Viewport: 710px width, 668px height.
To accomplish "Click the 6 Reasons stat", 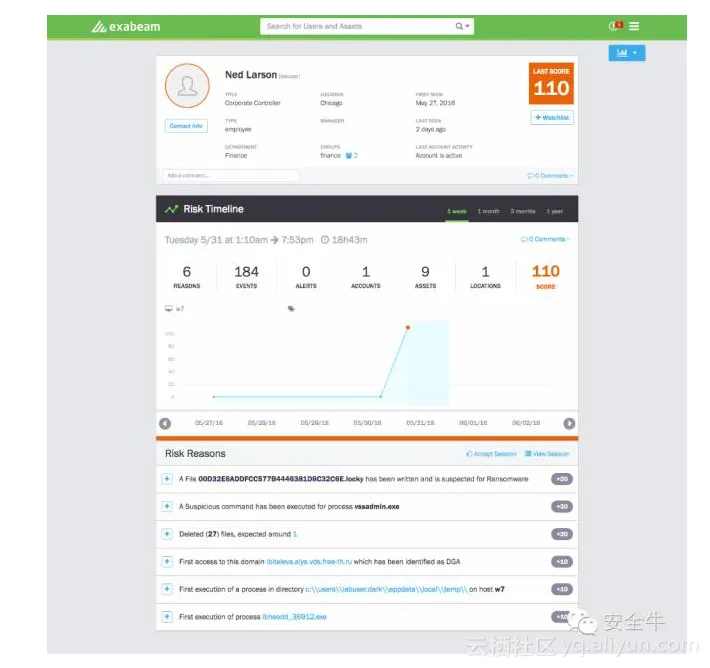I will click(x=187, y=276).
